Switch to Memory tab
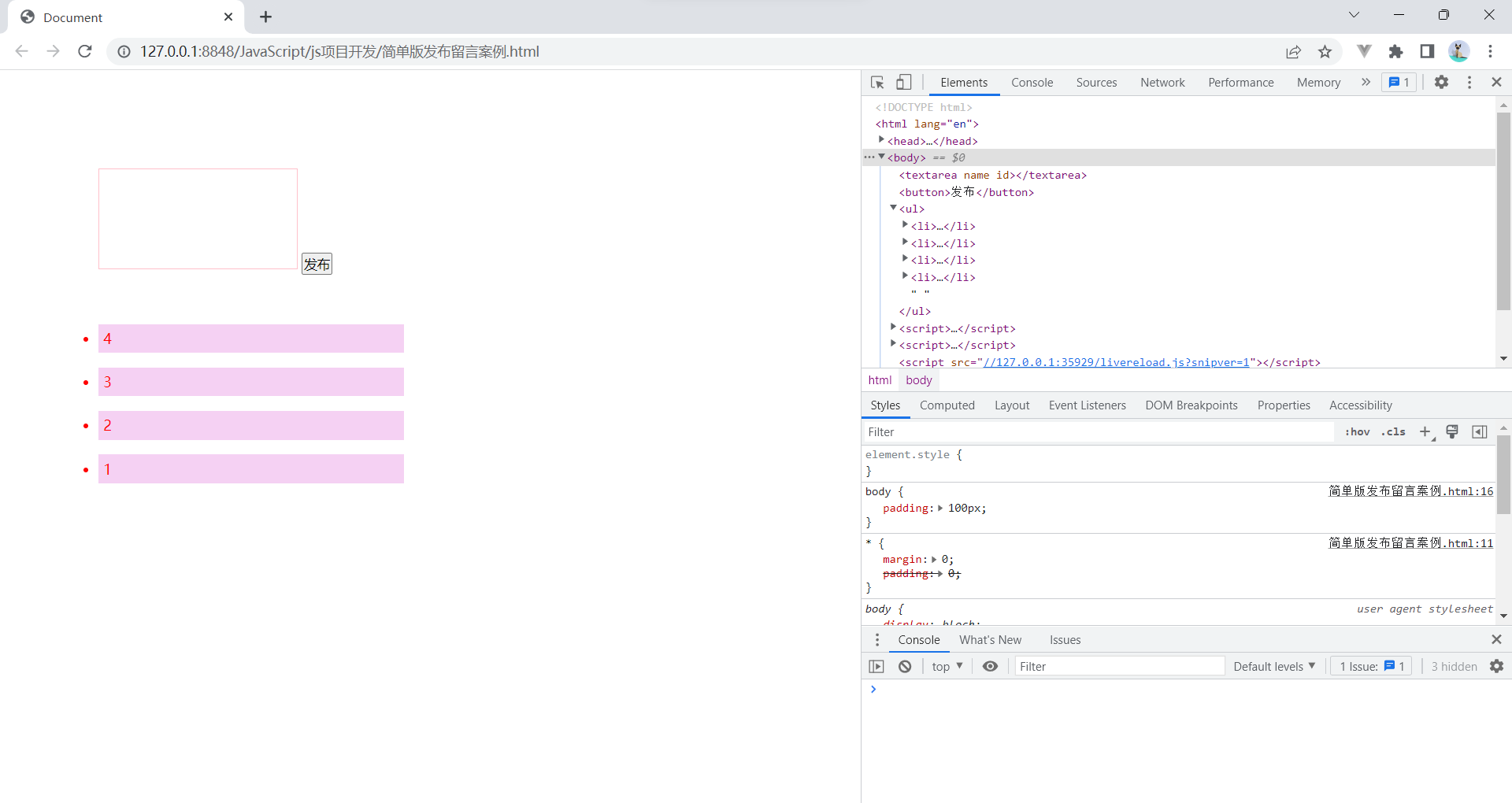Viewport: 1512px width, 803px height. point(1318,83)
